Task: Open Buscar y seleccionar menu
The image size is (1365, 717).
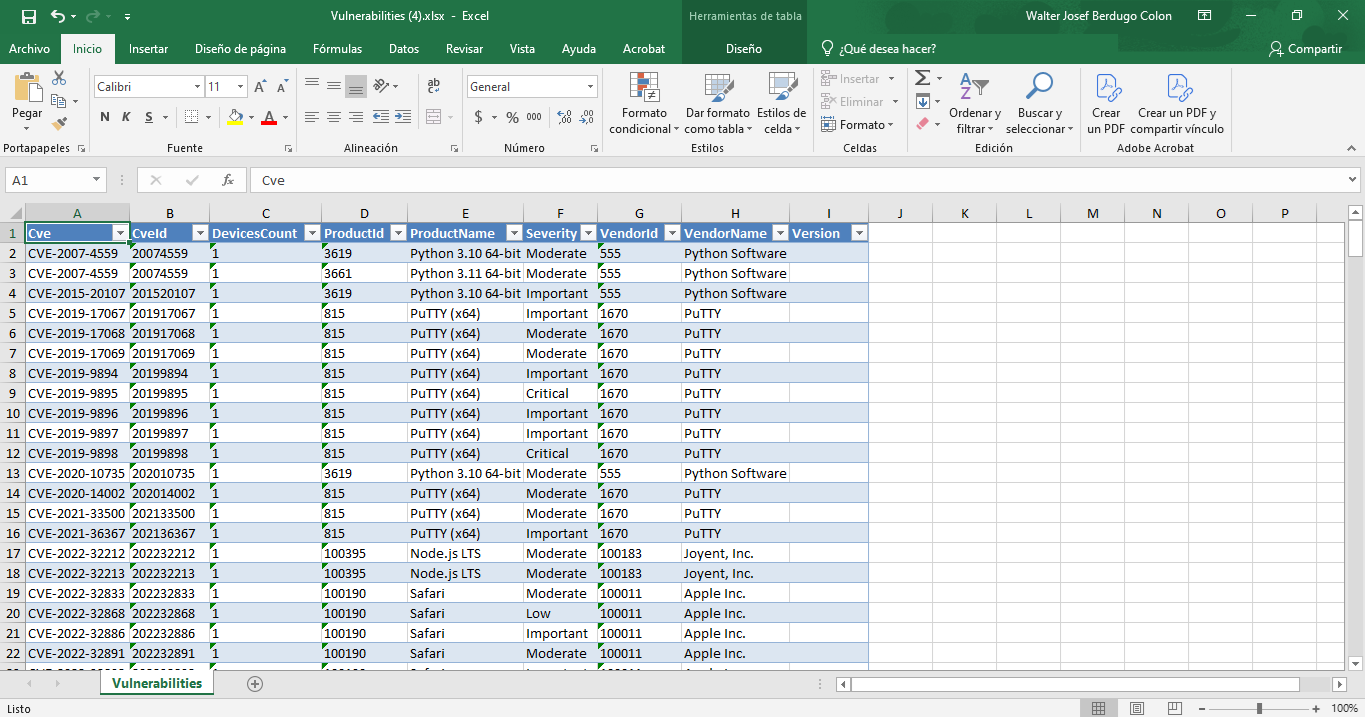Action: coord(1039,103)
